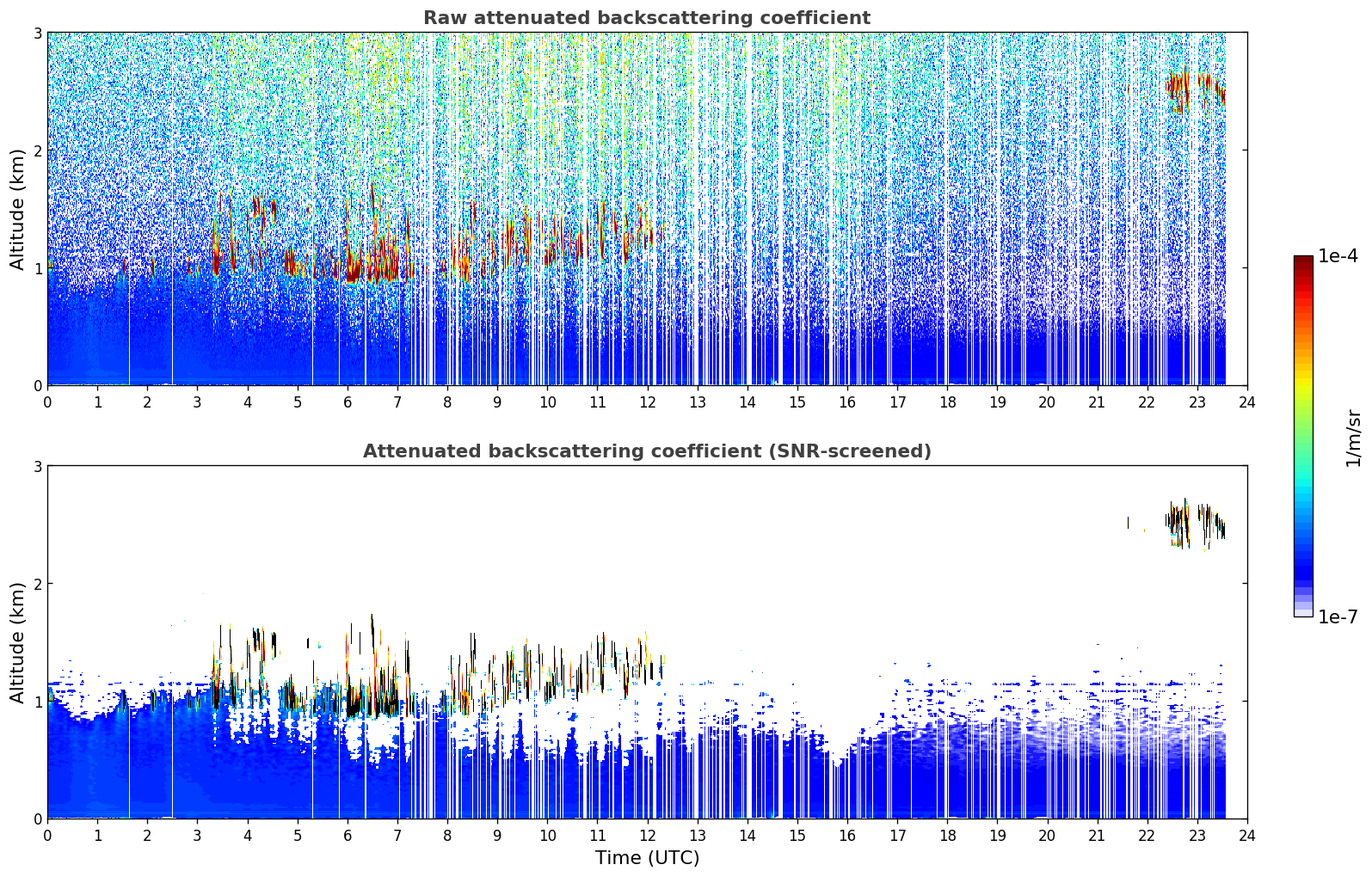Click the bottom plot's 'Altitude (km)' label
This screenshot has height=877, width=1372.
pos(18,642)
